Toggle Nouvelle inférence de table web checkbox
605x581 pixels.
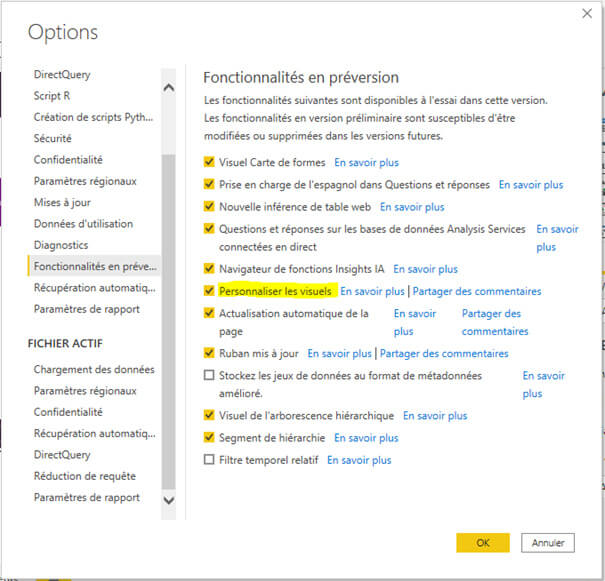click(209, 206)
